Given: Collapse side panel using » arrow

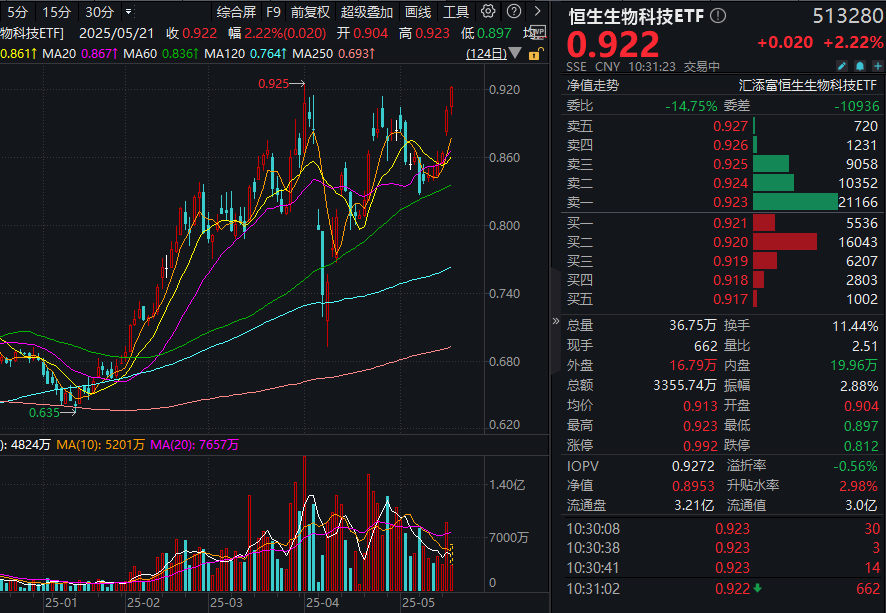Looking at the screenshot, I should [557, 322].
